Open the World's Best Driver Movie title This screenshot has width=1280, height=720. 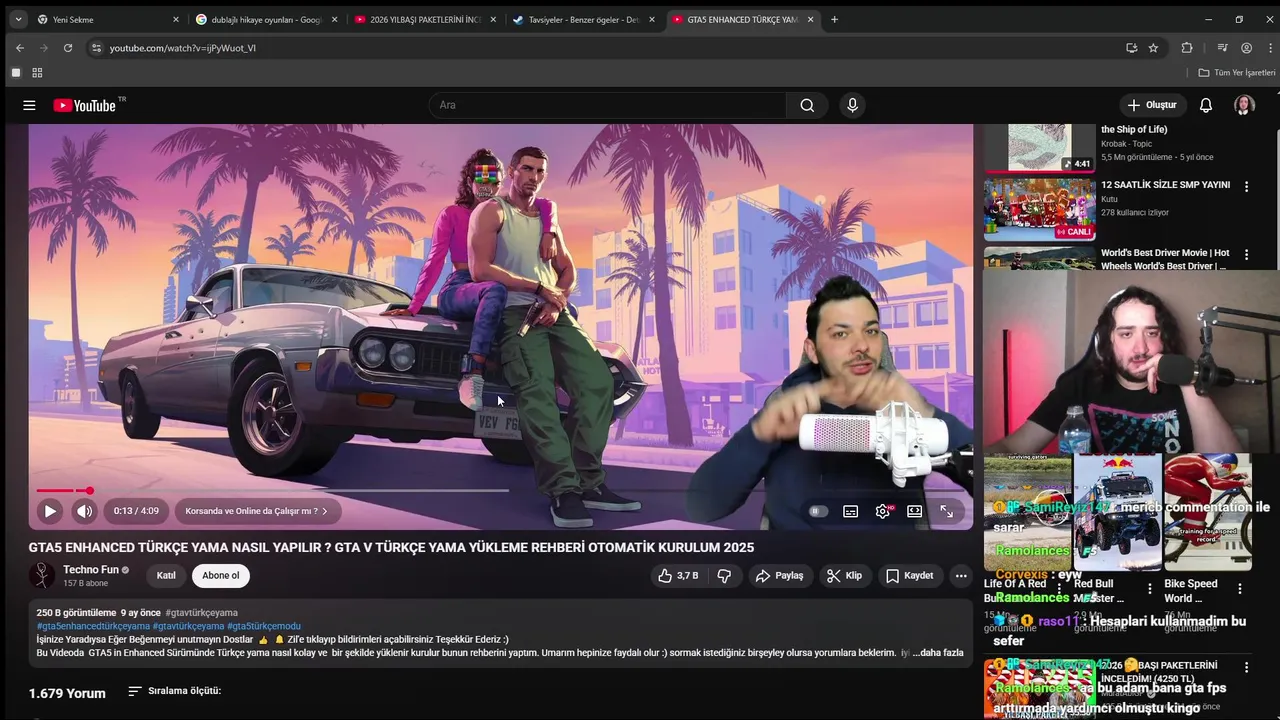point(1165,260)
